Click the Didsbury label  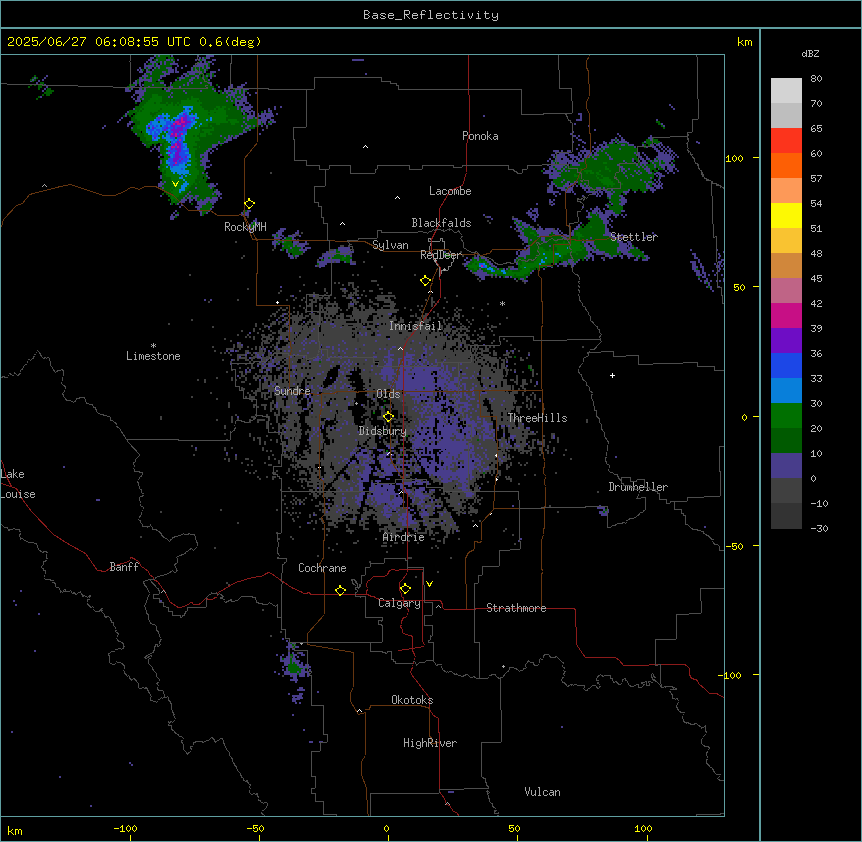coord(383,431)
